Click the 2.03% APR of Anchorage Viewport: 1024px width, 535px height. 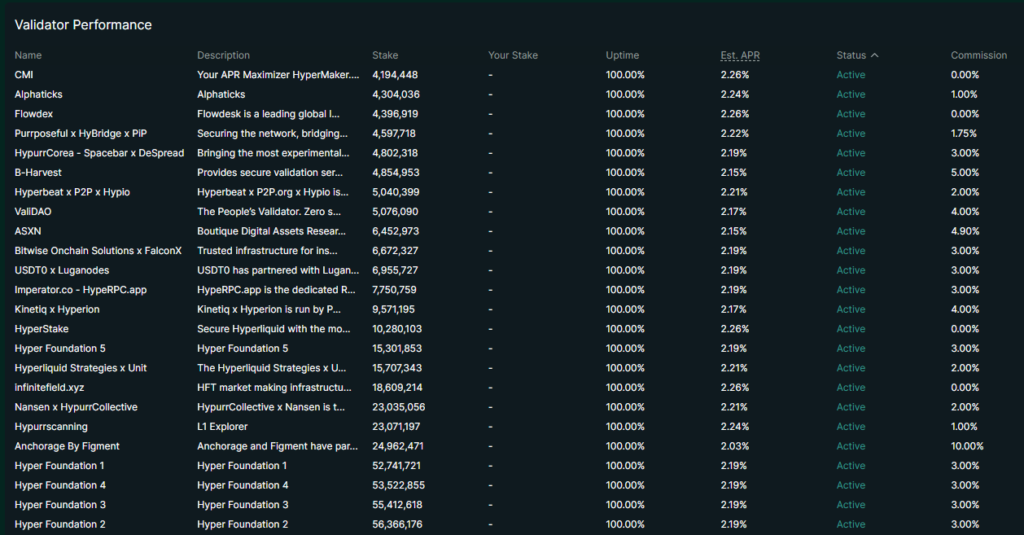pos(735,447)
